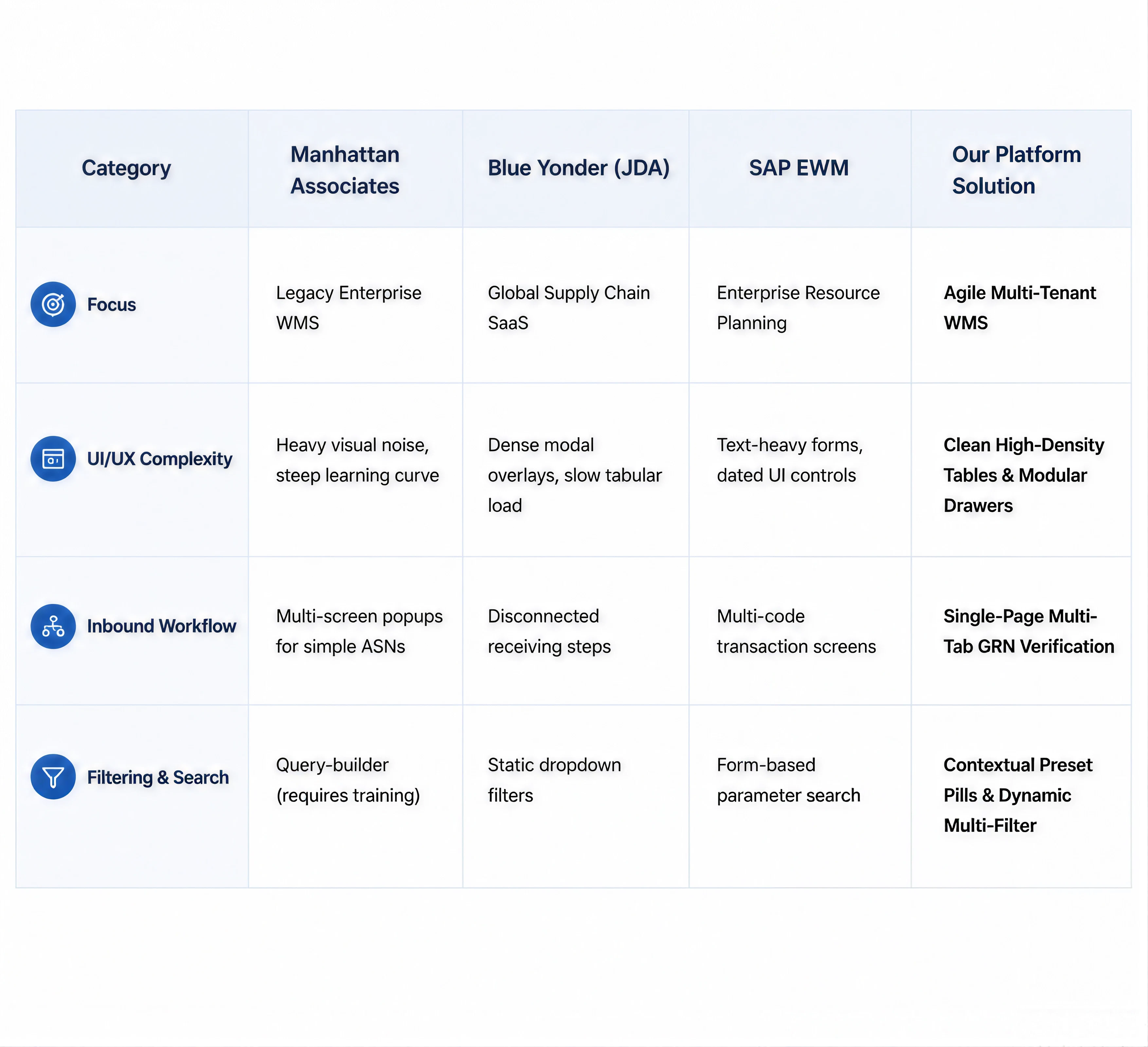Click the Filtering & Search funnel icon

(53, 777)
